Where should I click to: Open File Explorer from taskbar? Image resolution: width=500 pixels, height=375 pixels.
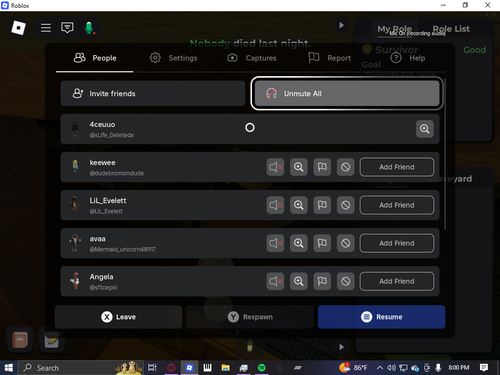point(225,368)
